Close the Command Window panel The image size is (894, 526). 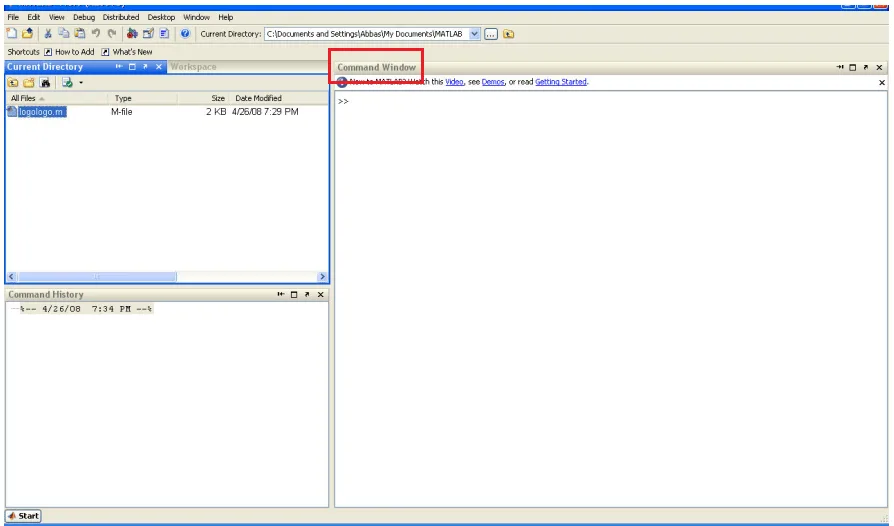(x=879, y=67)
